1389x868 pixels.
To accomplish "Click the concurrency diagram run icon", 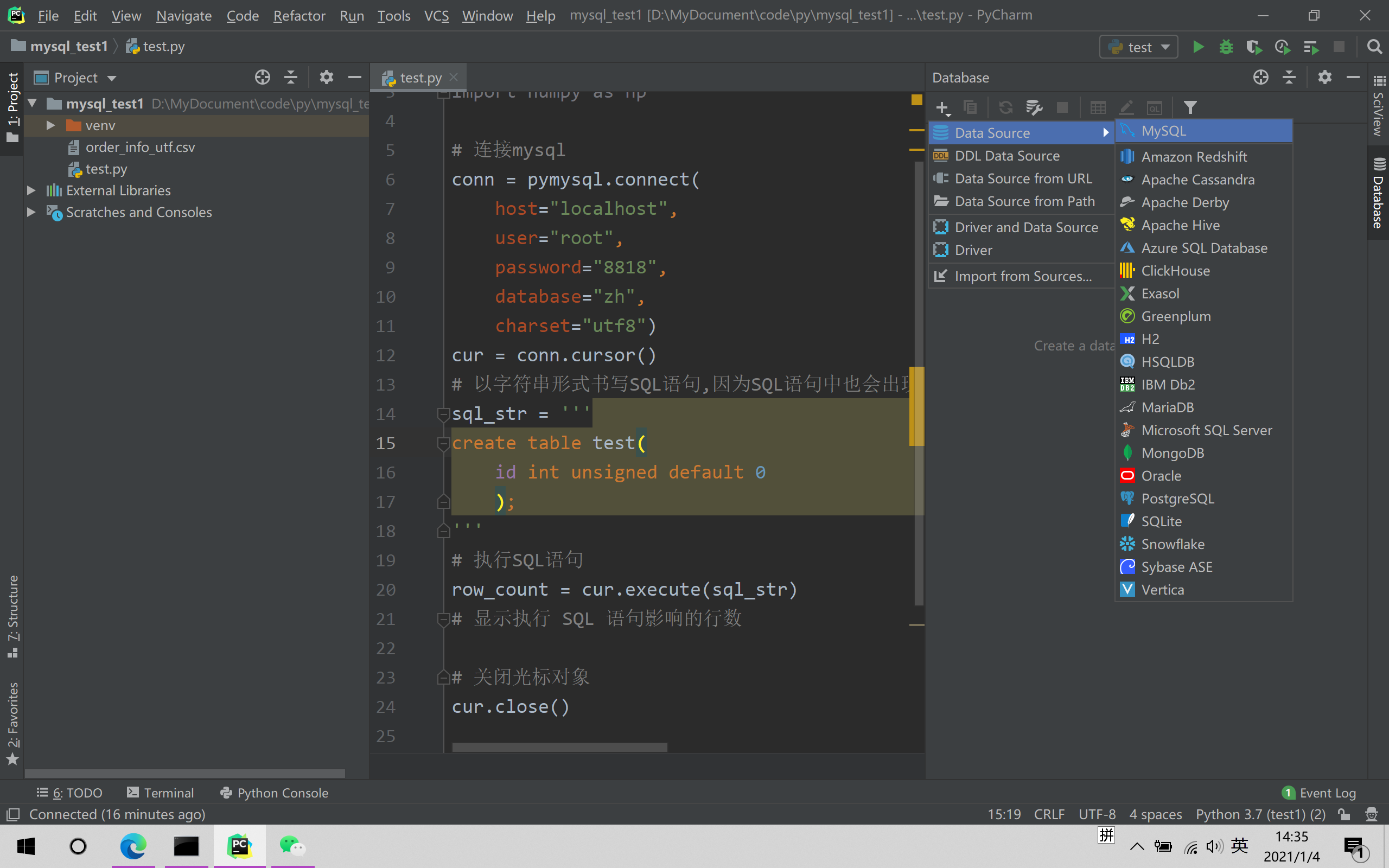I will click(1311, 47).
